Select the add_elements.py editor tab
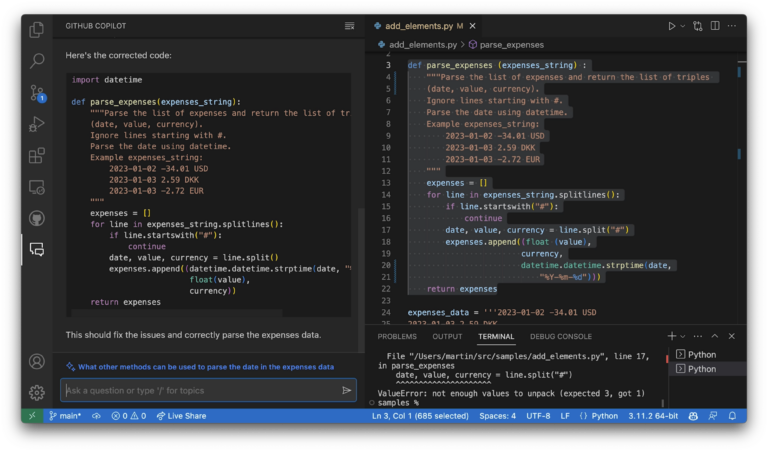The width and height of the screenshot is (768, 451). click(x=424, y=26)
